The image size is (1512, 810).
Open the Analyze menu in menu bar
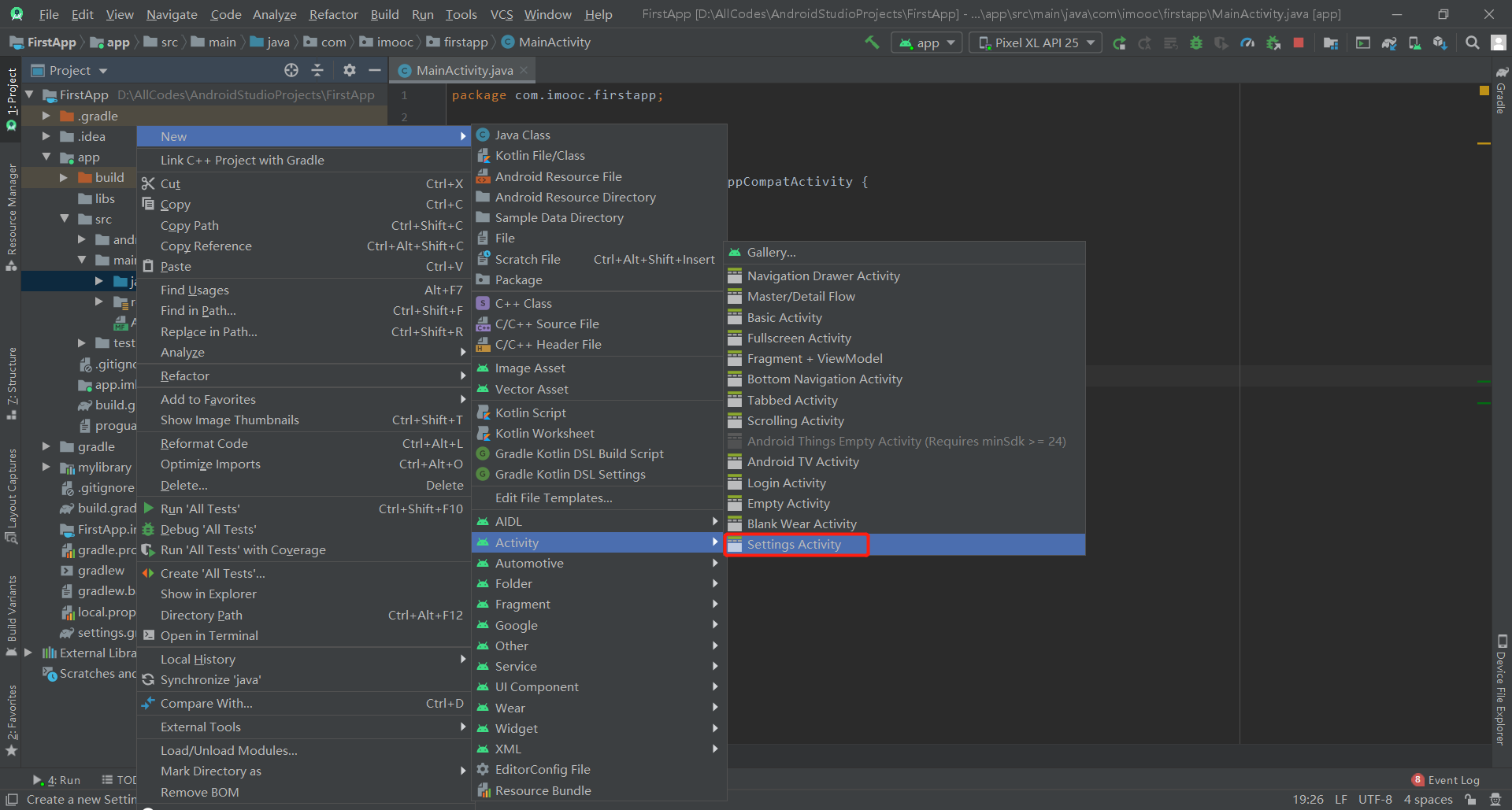(x=274, y=14)
